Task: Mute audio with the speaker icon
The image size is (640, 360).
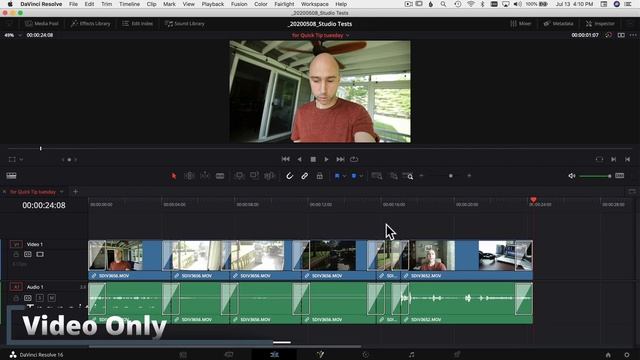Action: 572,176
